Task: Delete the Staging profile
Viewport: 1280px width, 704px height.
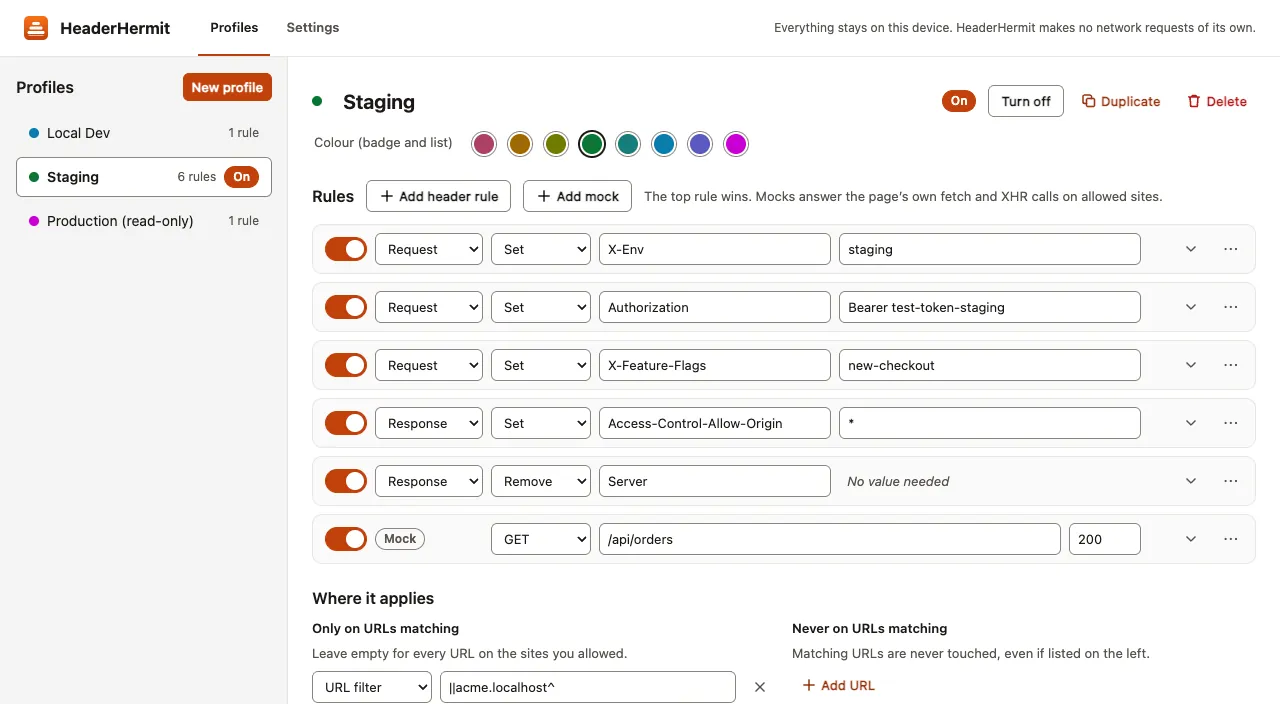Action: point(1217,101)
